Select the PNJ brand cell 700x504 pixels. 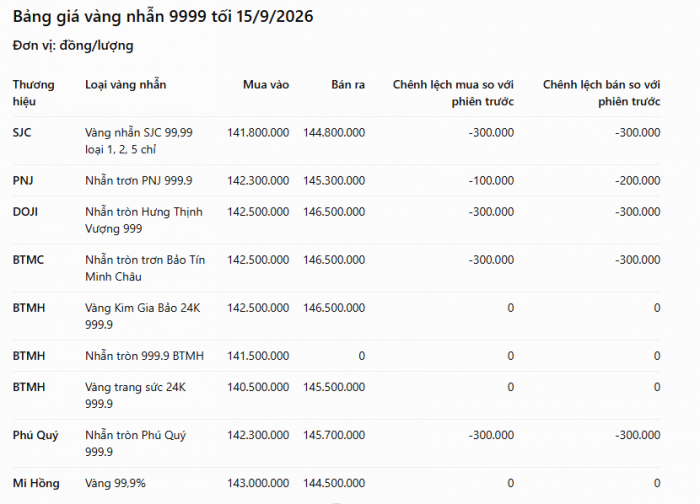(23, 180)
